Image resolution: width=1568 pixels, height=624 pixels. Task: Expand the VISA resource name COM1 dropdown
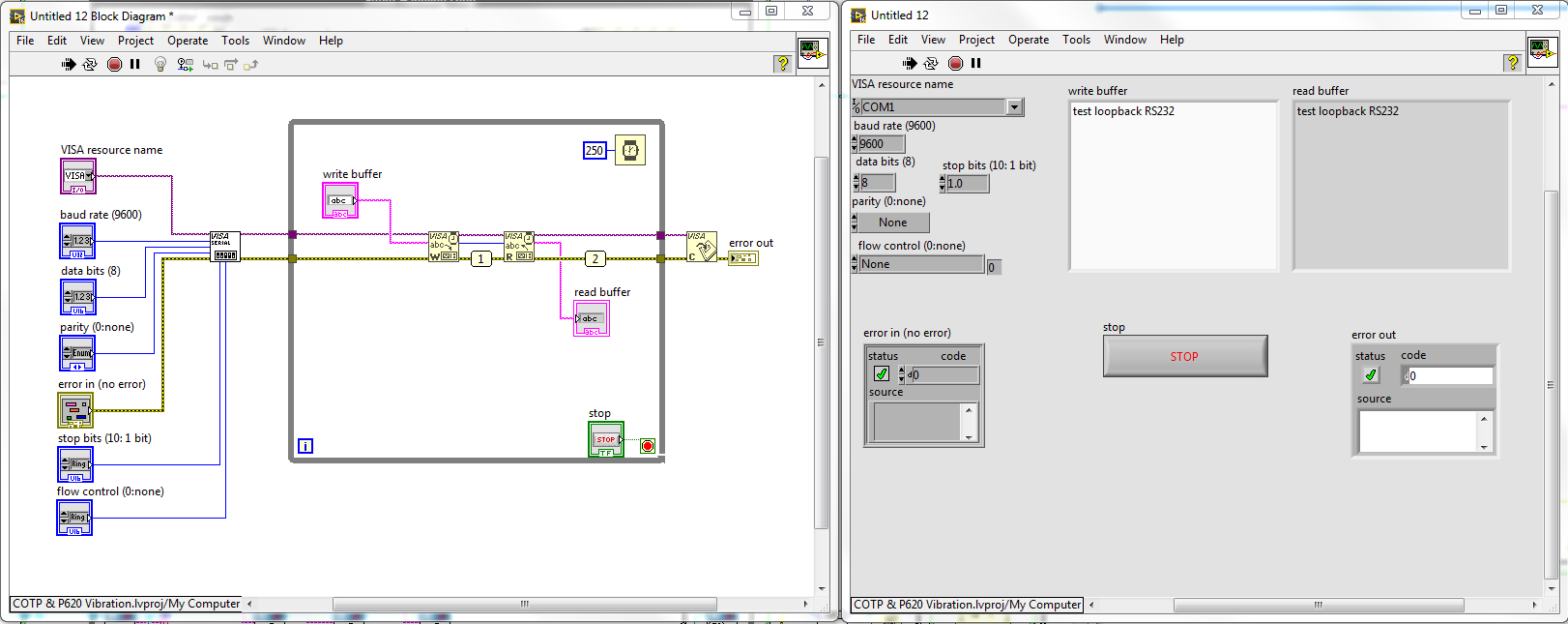(x=1014, y=107)
